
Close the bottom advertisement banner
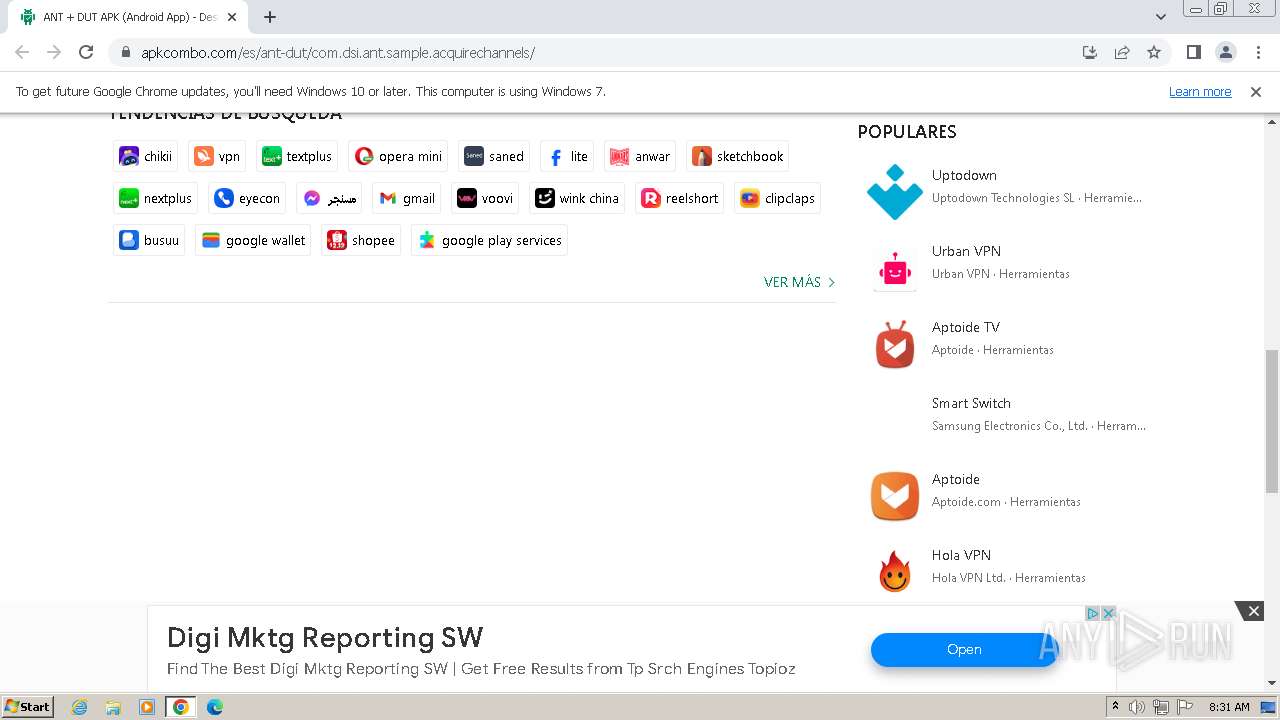tap(1253, 611)
